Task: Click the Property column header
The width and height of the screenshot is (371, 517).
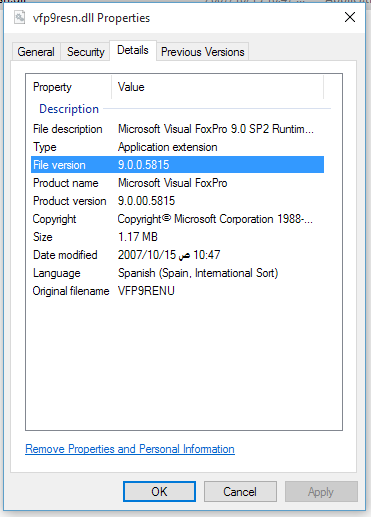Action: click(x=69, y=87)
